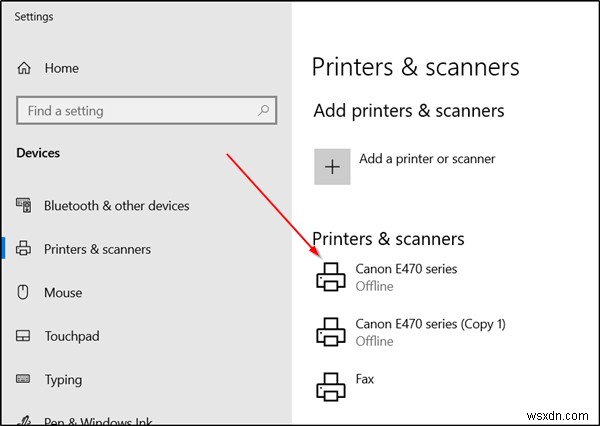
Task: Click the magnifier icon in search box
Action: coord(263,111)
